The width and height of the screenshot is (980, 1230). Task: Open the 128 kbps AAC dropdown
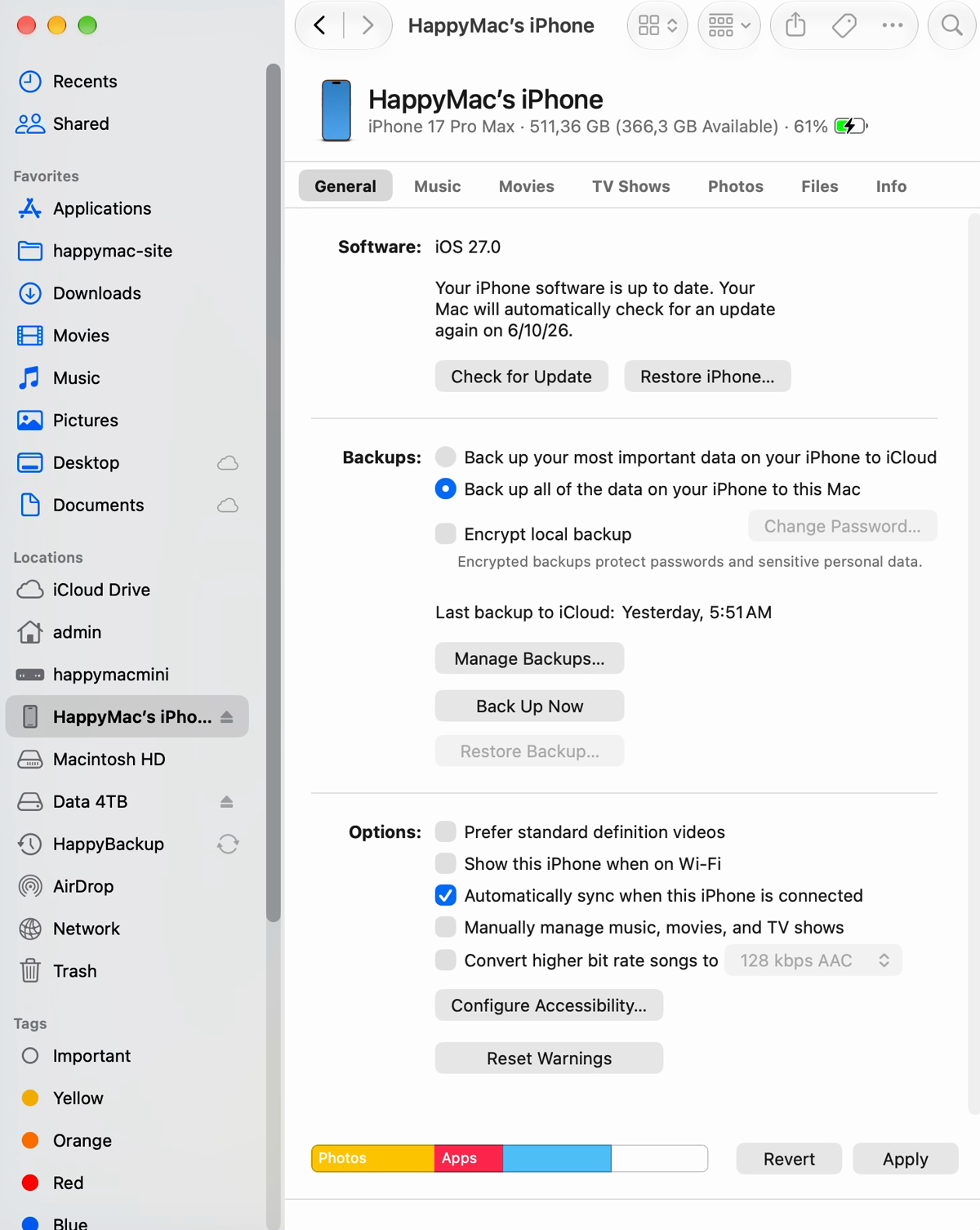(813, 960)
